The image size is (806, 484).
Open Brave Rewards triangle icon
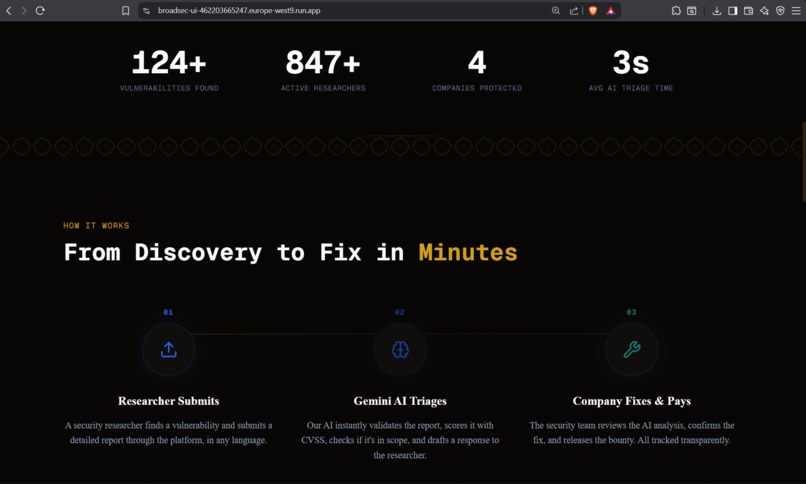tap(611, 10)
